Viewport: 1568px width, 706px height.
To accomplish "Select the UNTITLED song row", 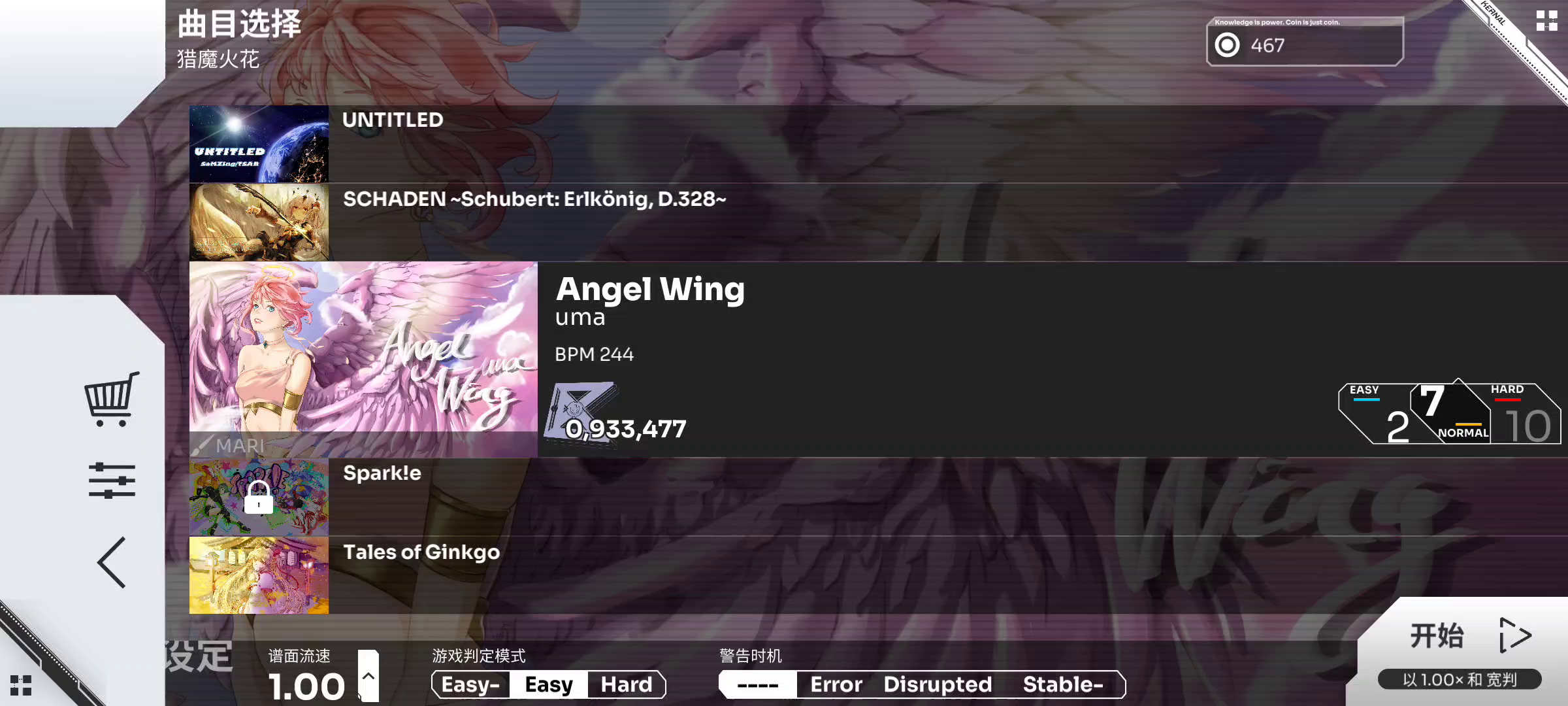I will click(x=879, y=144).
